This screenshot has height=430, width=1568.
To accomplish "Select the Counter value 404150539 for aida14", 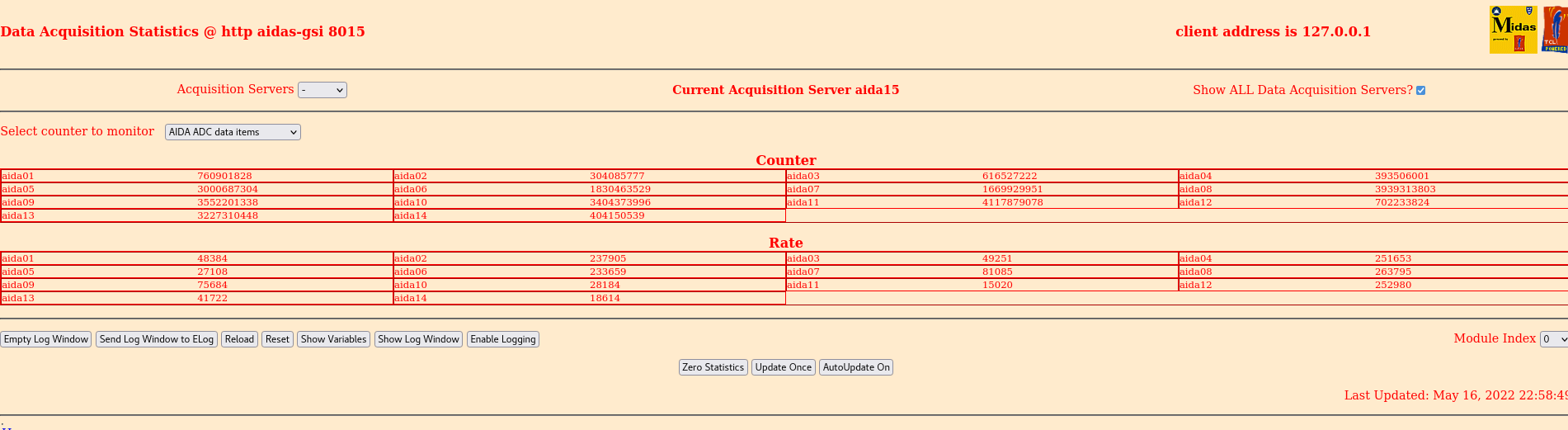I will [x=617, y=215].
